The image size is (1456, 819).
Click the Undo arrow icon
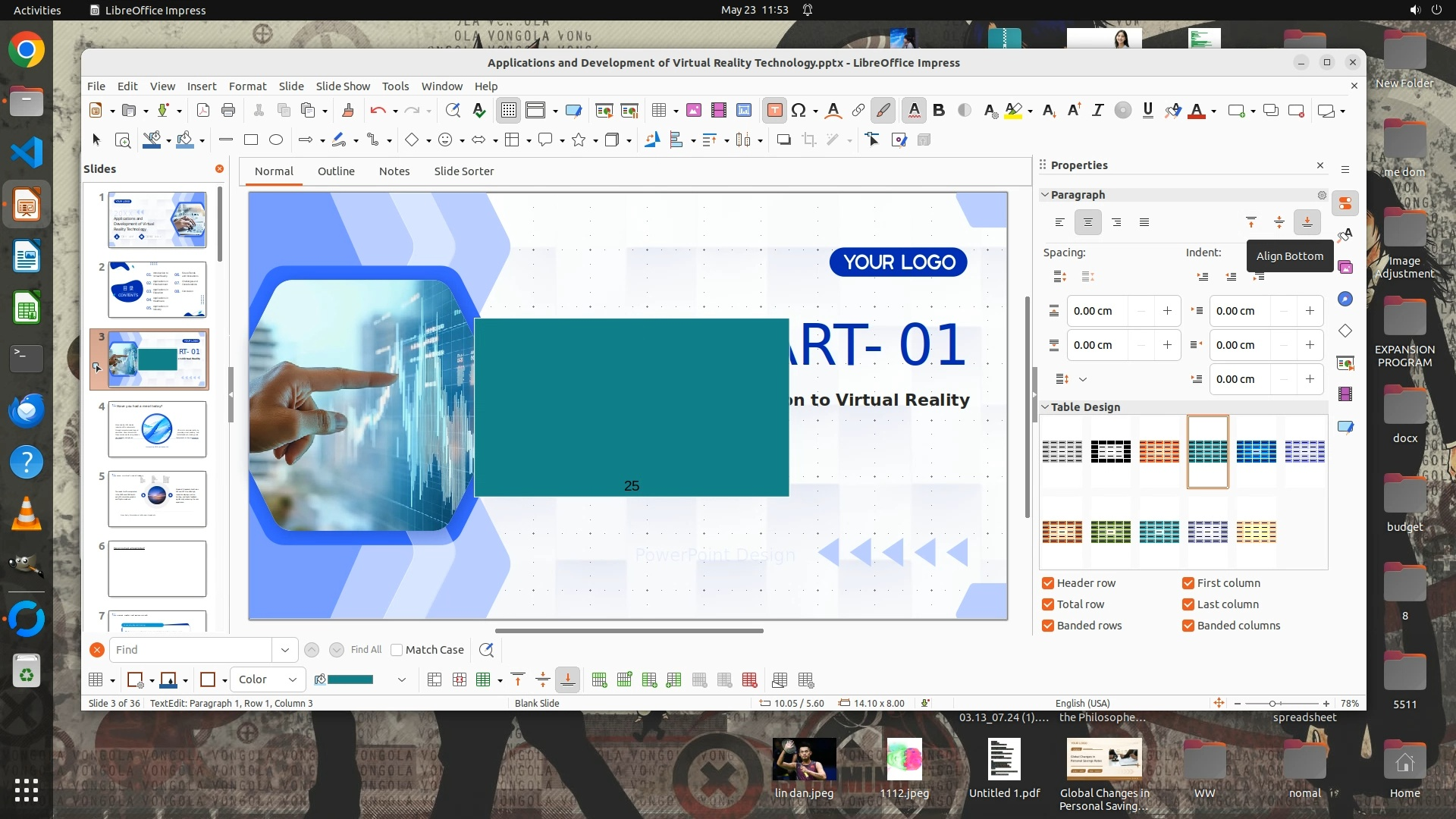[x=377, y=111]
